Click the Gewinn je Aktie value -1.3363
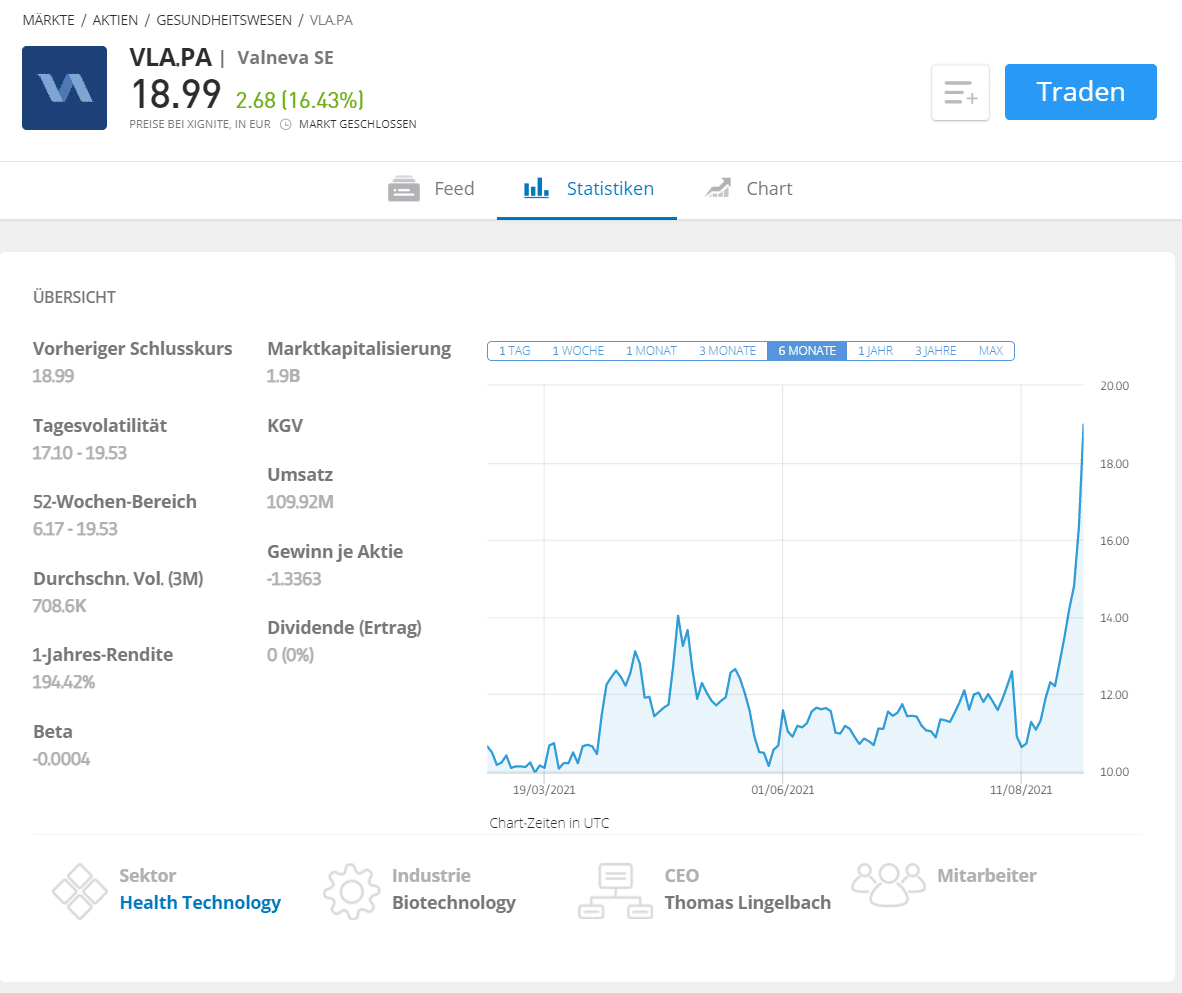 click(x=294, y=578)
